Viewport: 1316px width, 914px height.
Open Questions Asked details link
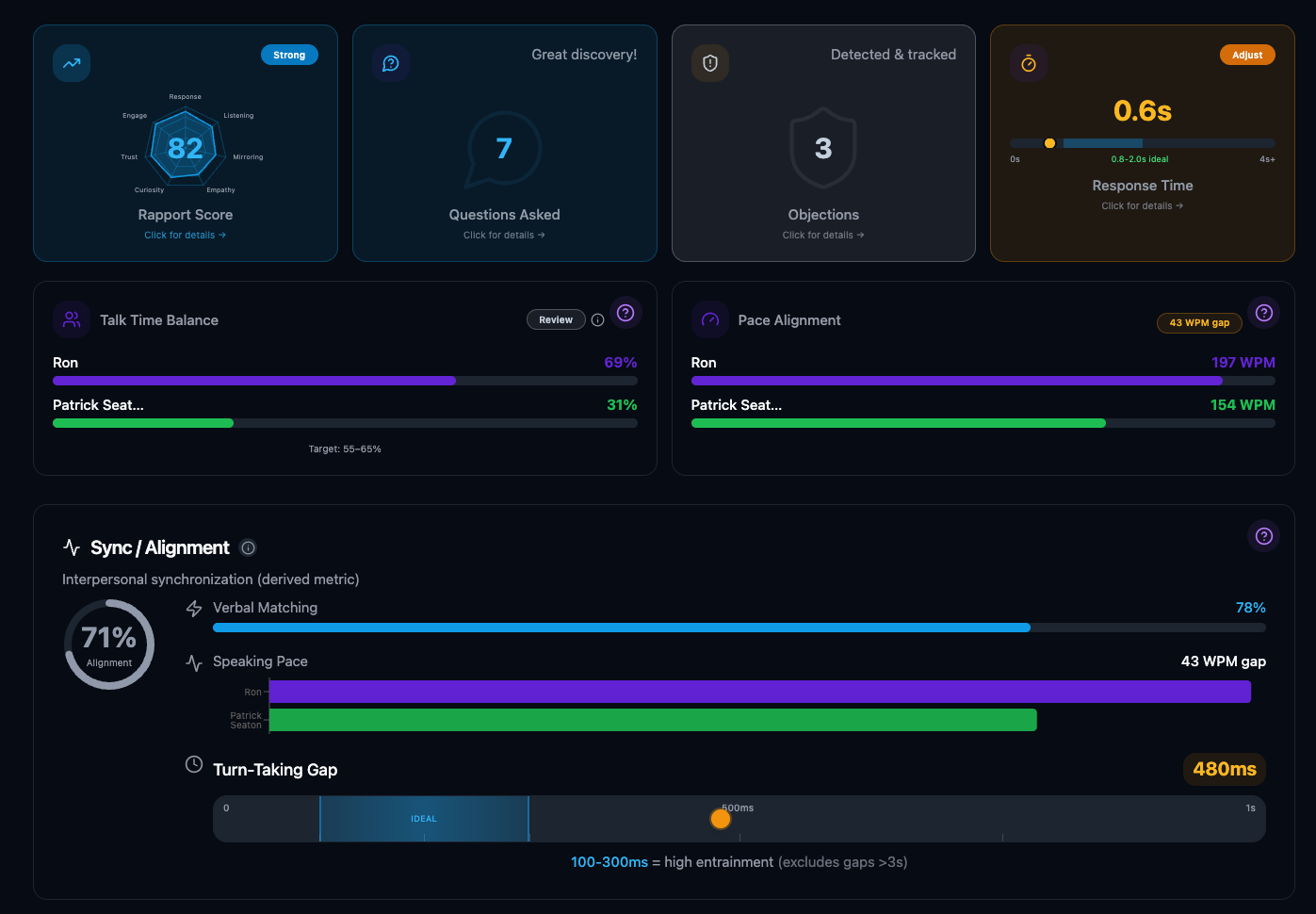pos(504,236)
